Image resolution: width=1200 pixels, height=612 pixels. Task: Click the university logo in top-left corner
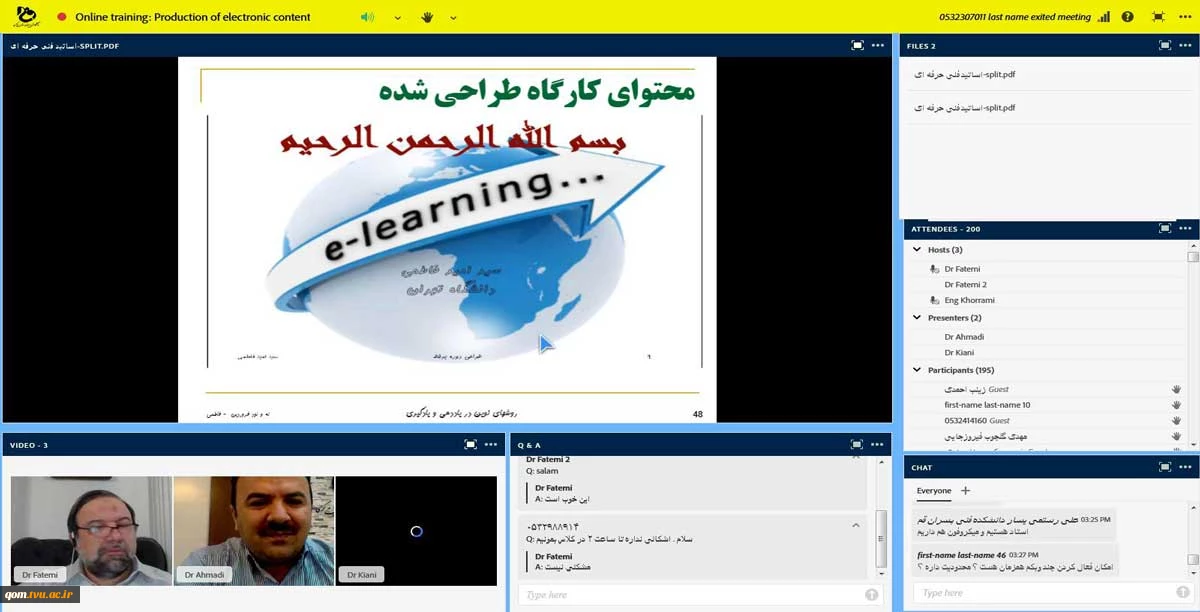pos(26,17)
